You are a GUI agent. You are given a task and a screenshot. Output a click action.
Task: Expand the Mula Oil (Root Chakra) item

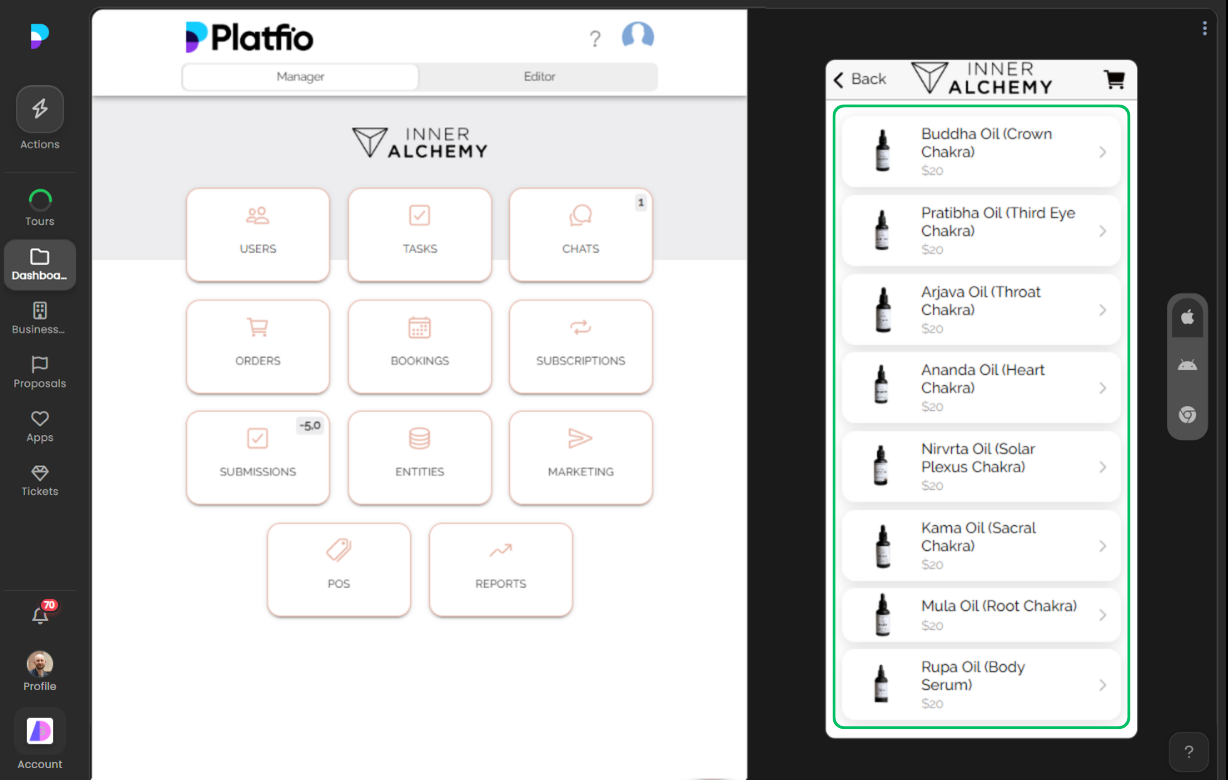980,615
